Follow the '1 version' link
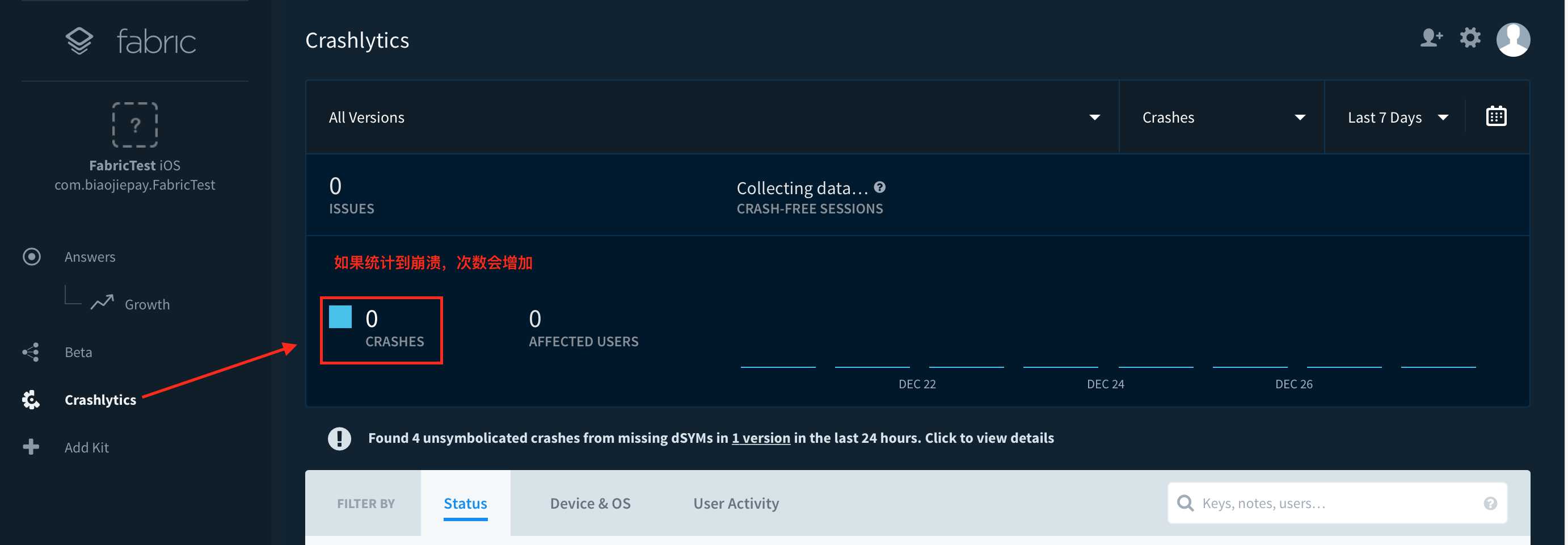Viewport: 1568px width, 545px height. click(x=760, y=438)
